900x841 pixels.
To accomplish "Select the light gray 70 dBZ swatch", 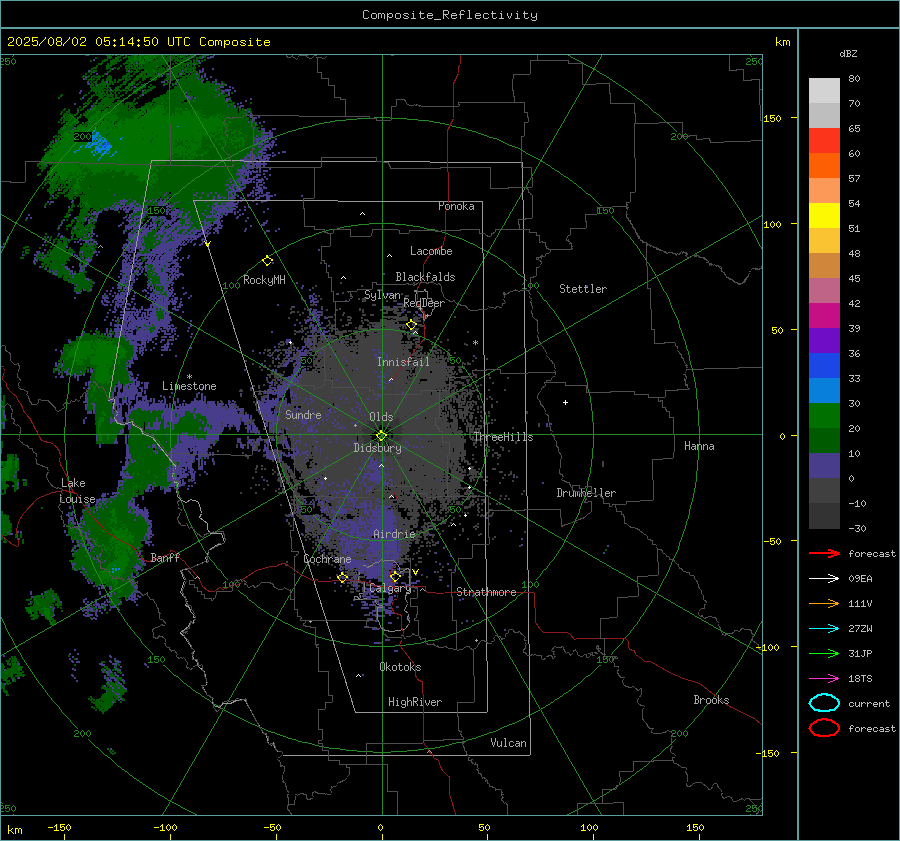I will [x=824, y=91].
